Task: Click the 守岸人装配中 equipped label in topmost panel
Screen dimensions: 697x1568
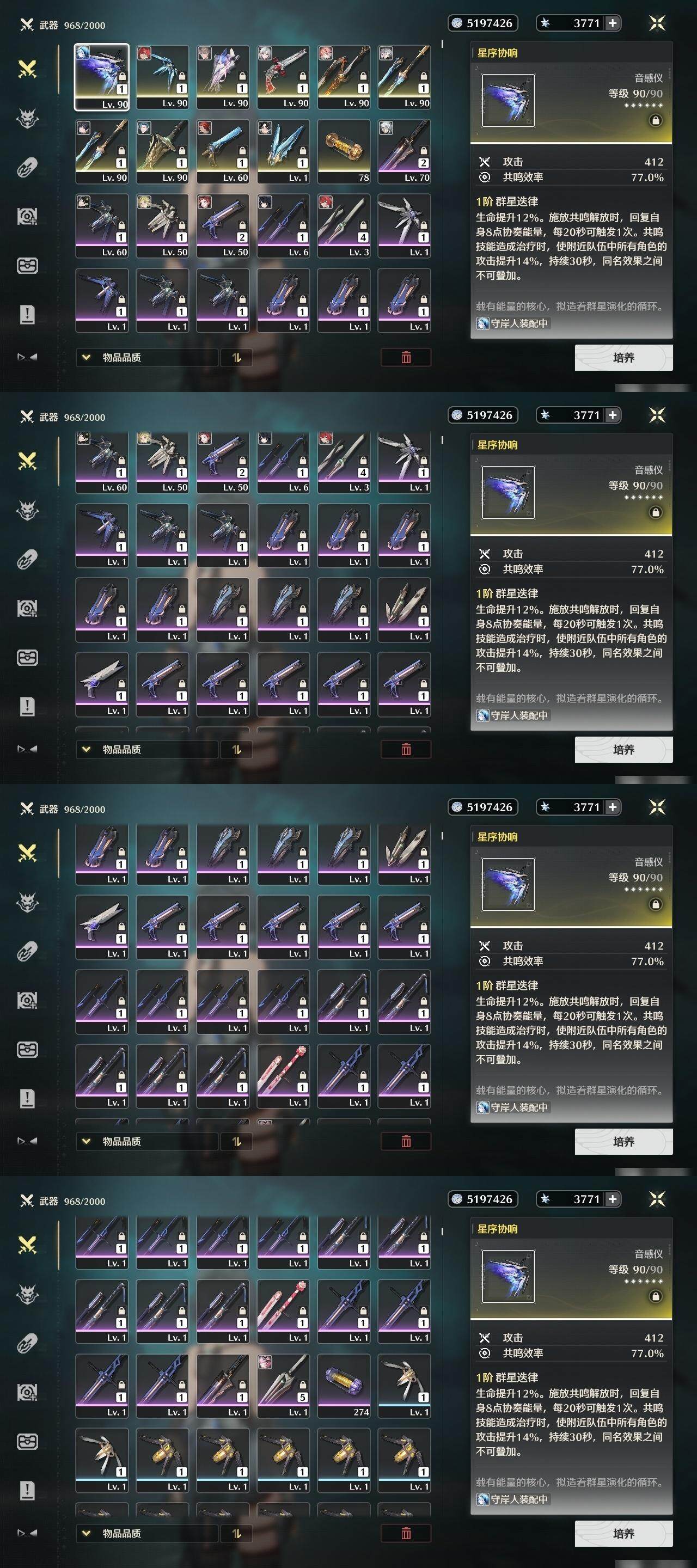Action: pyautogui.click(x=513, y=323)
